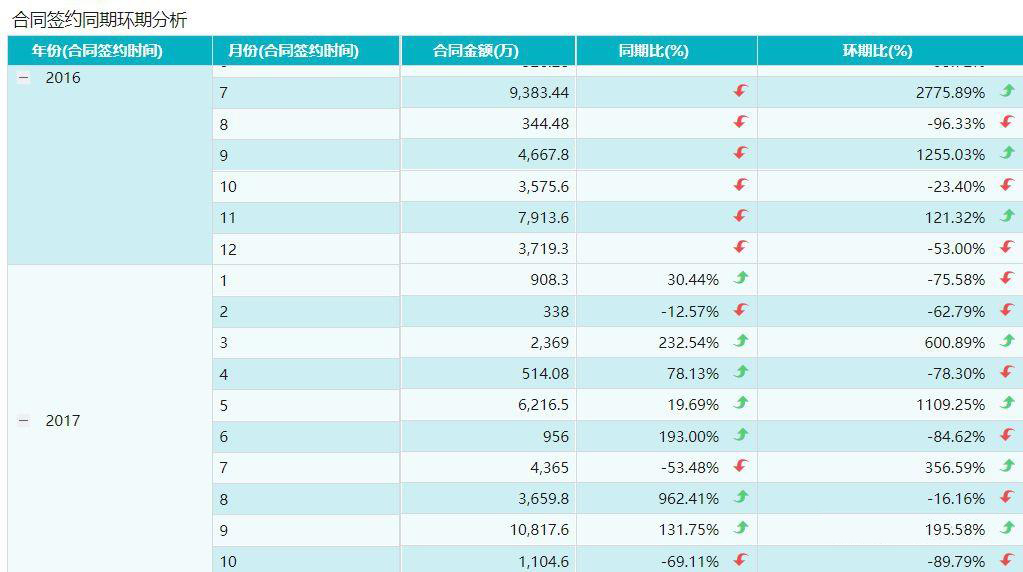
Task: Click green up arrow beside 2775.89%
Action: [1007, 91]
